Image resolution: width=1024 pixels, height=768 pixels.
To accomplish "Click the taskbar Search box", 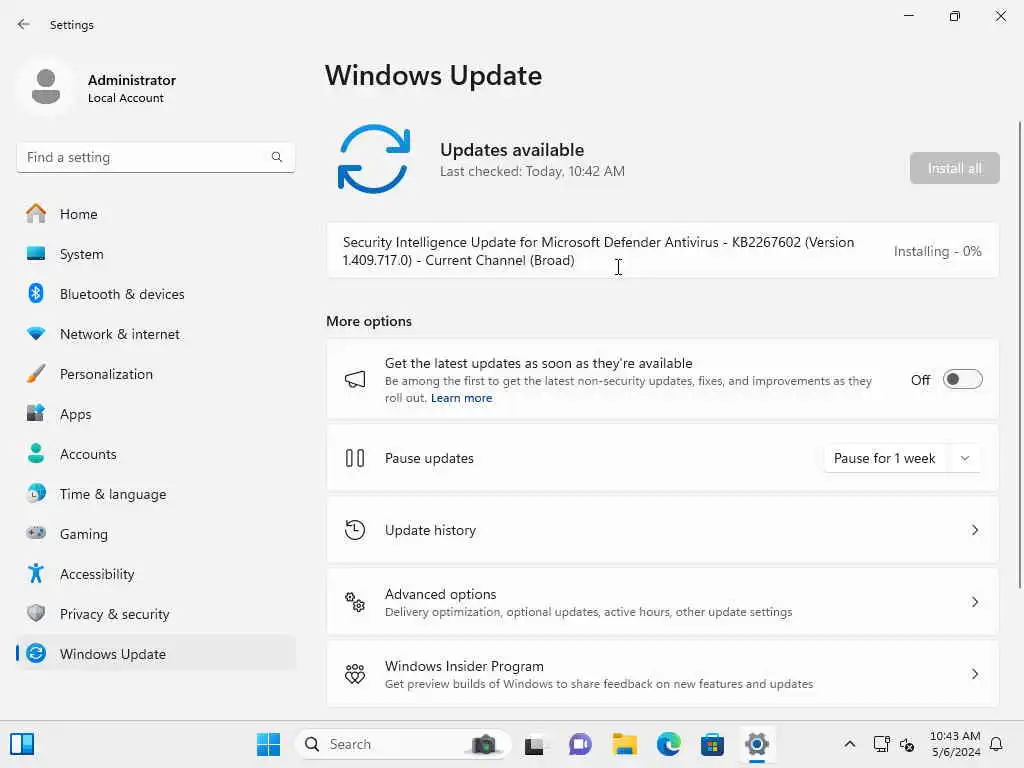I will 403,744.
